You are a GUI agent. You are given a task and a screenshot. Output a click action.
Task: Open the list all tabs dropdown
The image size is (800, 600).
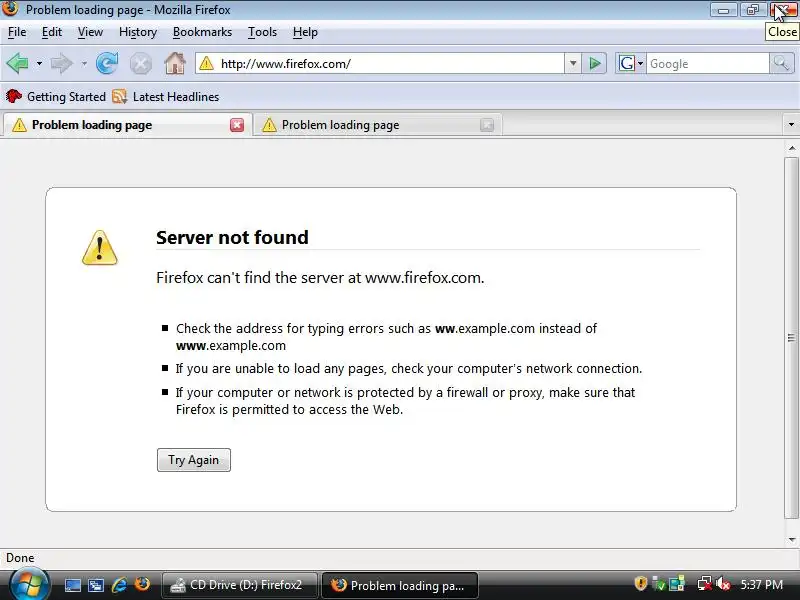pos(791,124)
